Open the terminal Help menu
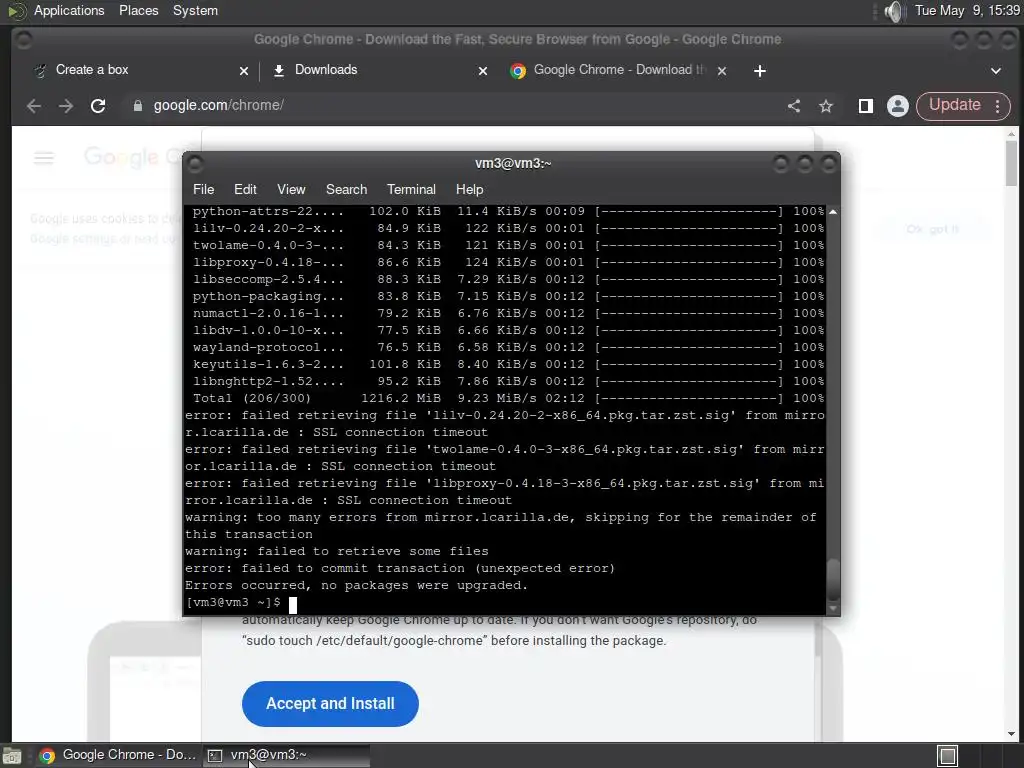 [469, 189]
